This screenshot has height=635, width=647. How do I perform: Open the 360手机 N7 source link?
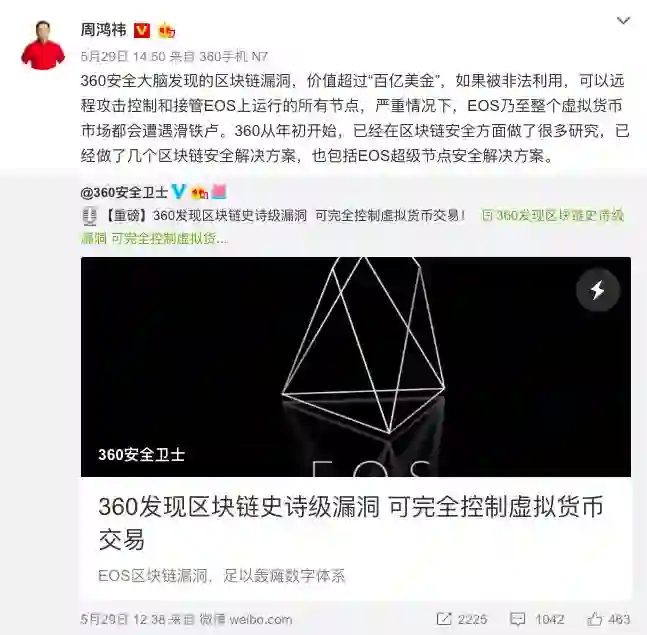(x=234, y=57)
